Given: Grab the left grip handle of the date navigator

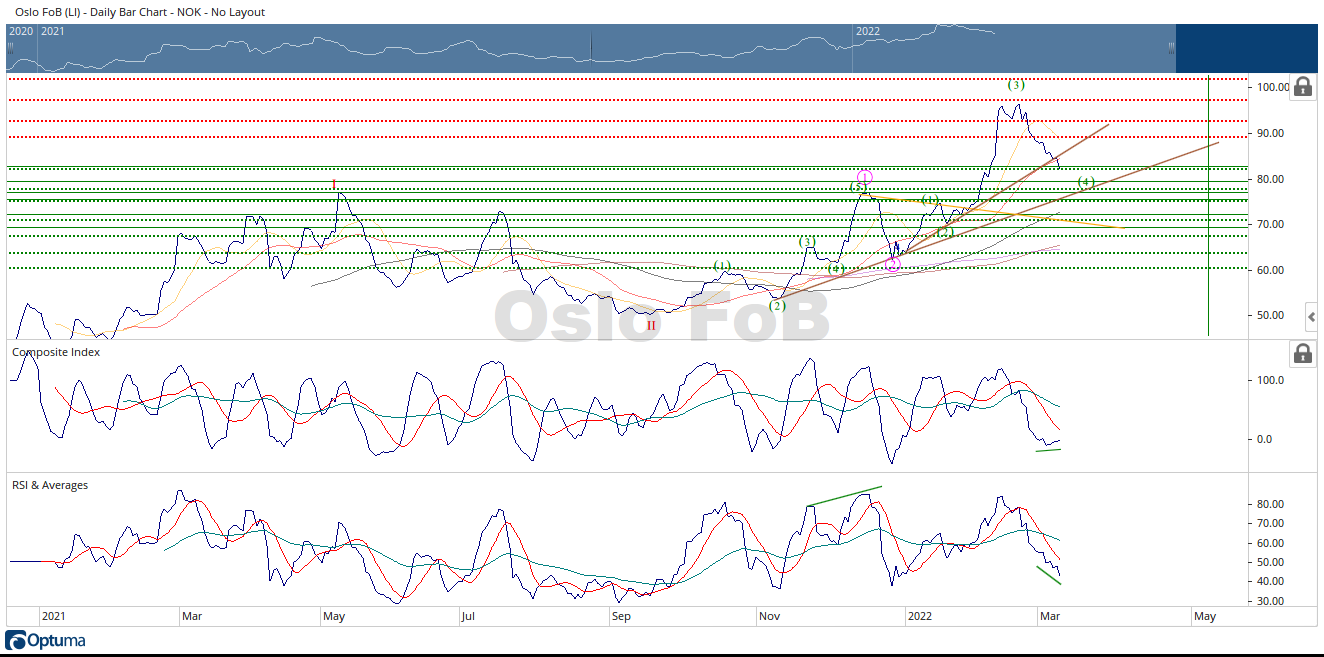Looking at the screenshot, I should point(10,47).
